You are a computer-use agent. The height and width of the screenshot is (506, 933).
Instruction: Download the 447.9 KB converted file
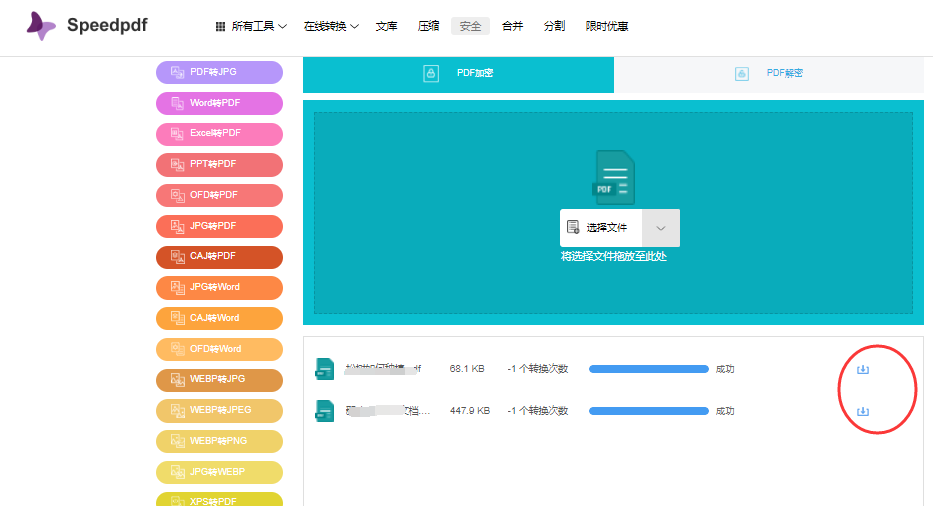(863, 411)
